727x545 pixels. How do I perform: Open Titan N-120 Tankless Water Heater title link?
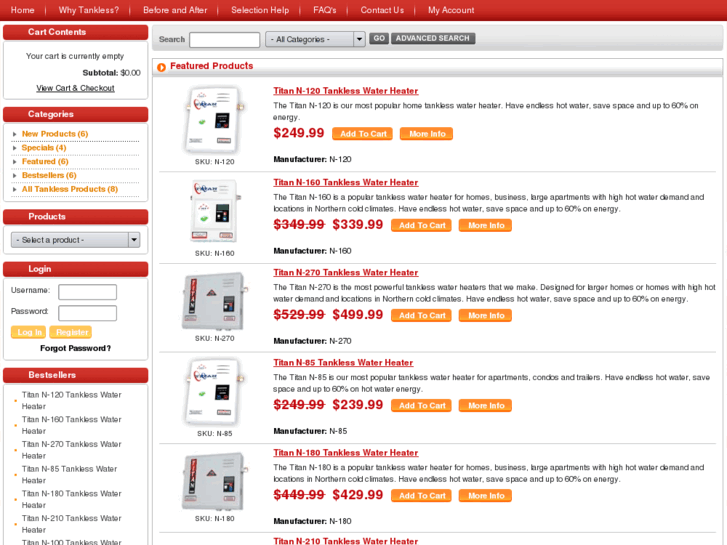[x=345, y=91]
